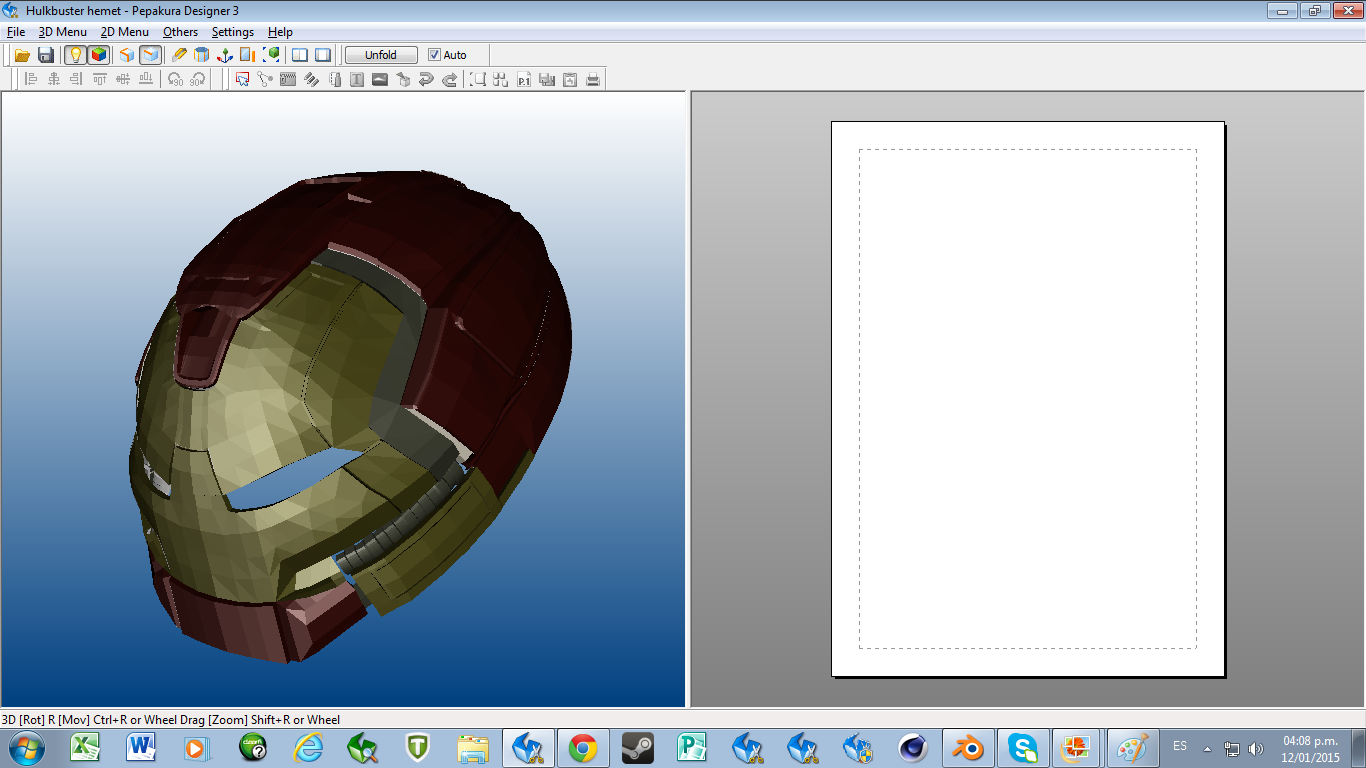Open the Help menu
Viewport: 1366px width, 768px height.
281,32
